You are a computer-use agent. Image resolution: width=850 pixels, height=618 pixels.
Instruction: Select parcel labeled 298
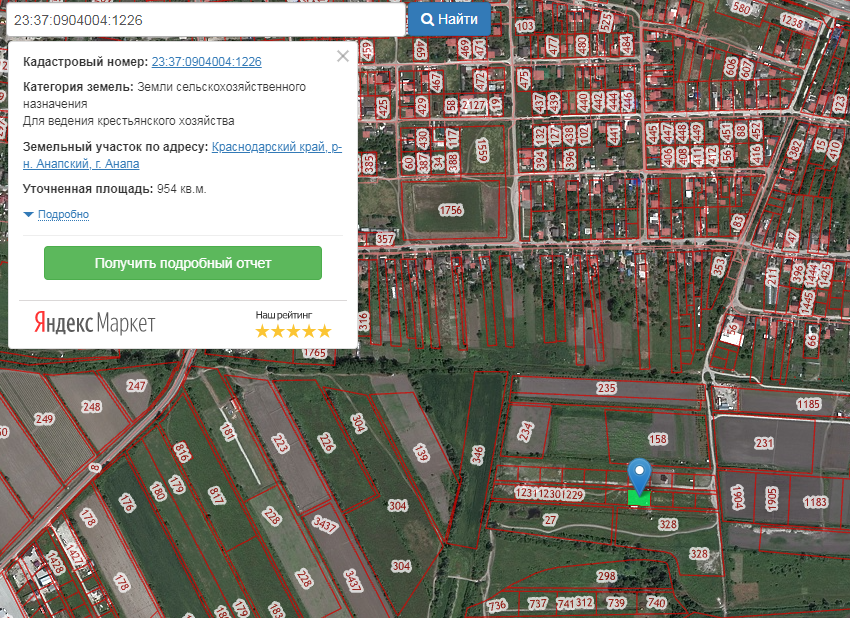click(x=606, y=576)
